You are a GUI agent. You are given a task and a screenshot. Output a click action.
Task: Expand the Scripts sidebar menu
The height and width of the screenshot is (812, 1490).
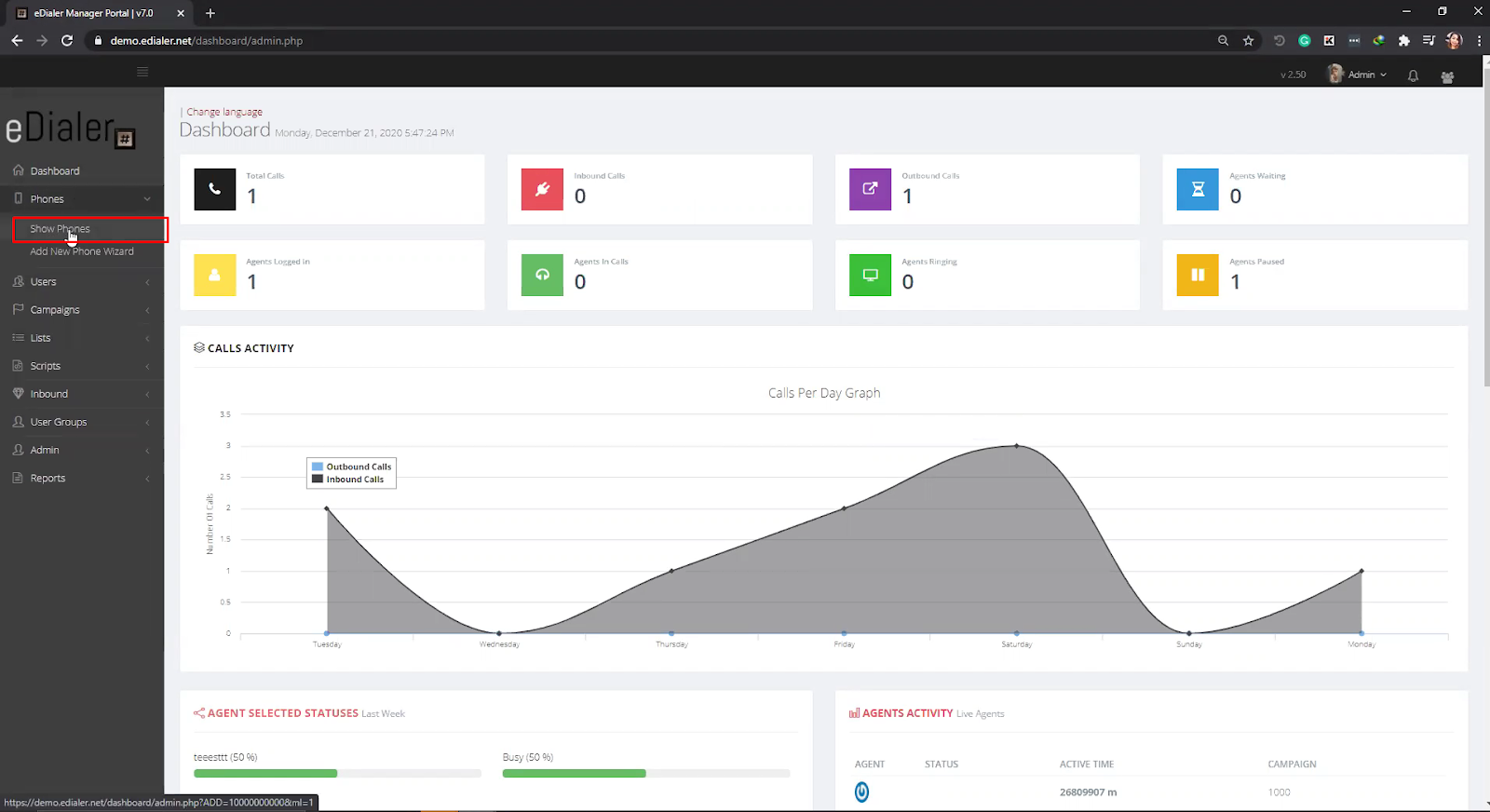(x=82, y=366)
